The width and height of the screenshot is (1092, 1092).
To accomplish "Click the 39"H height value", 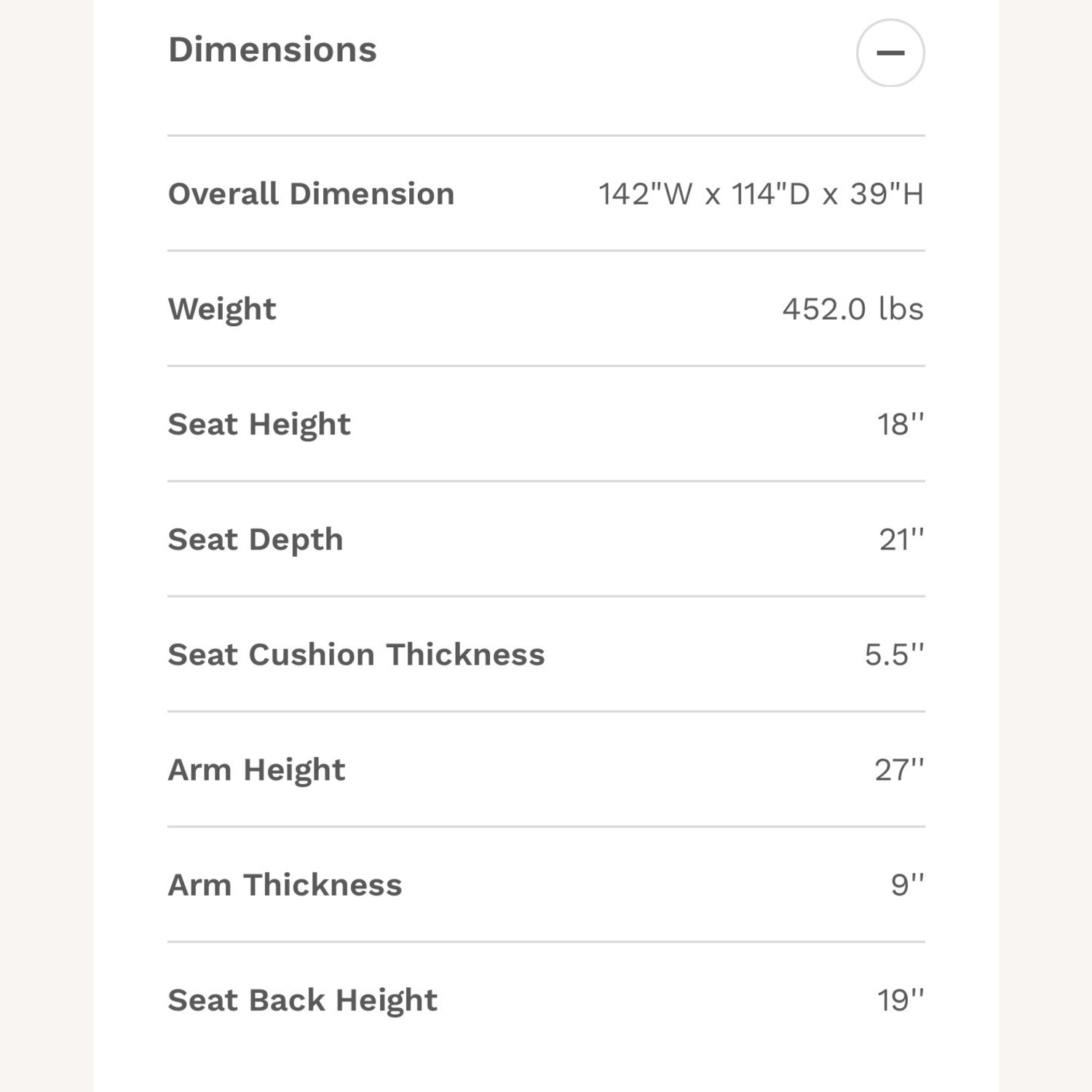I will click(x=886, y=194).
